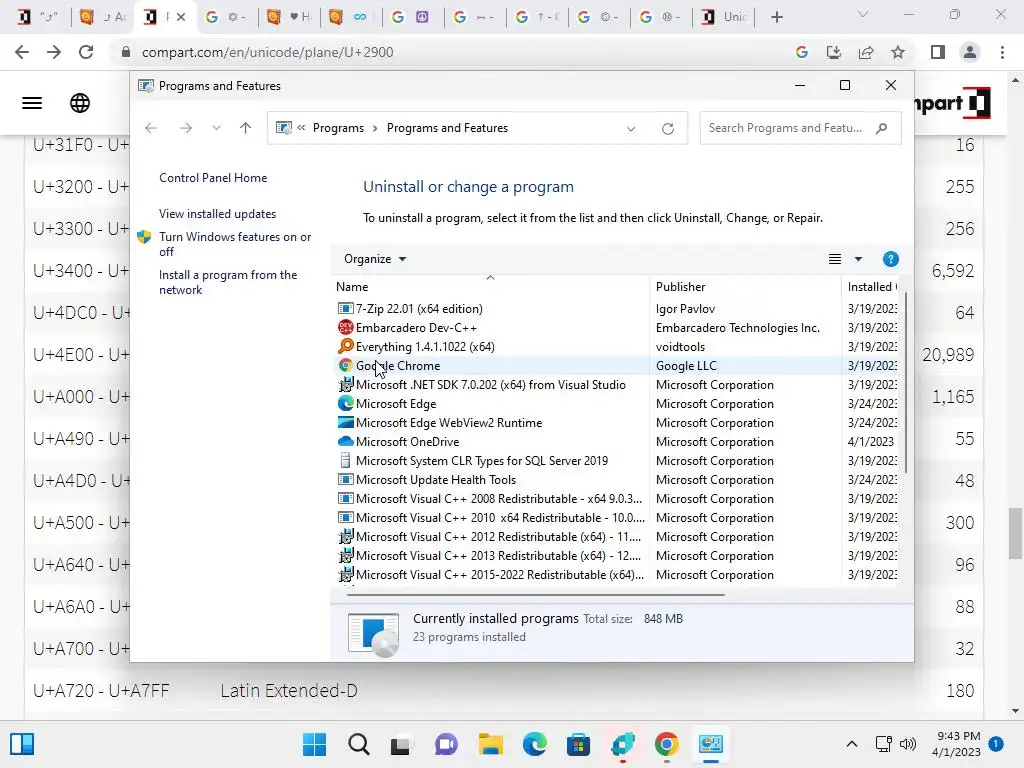Open Control Panel Home link

(213, 178)
